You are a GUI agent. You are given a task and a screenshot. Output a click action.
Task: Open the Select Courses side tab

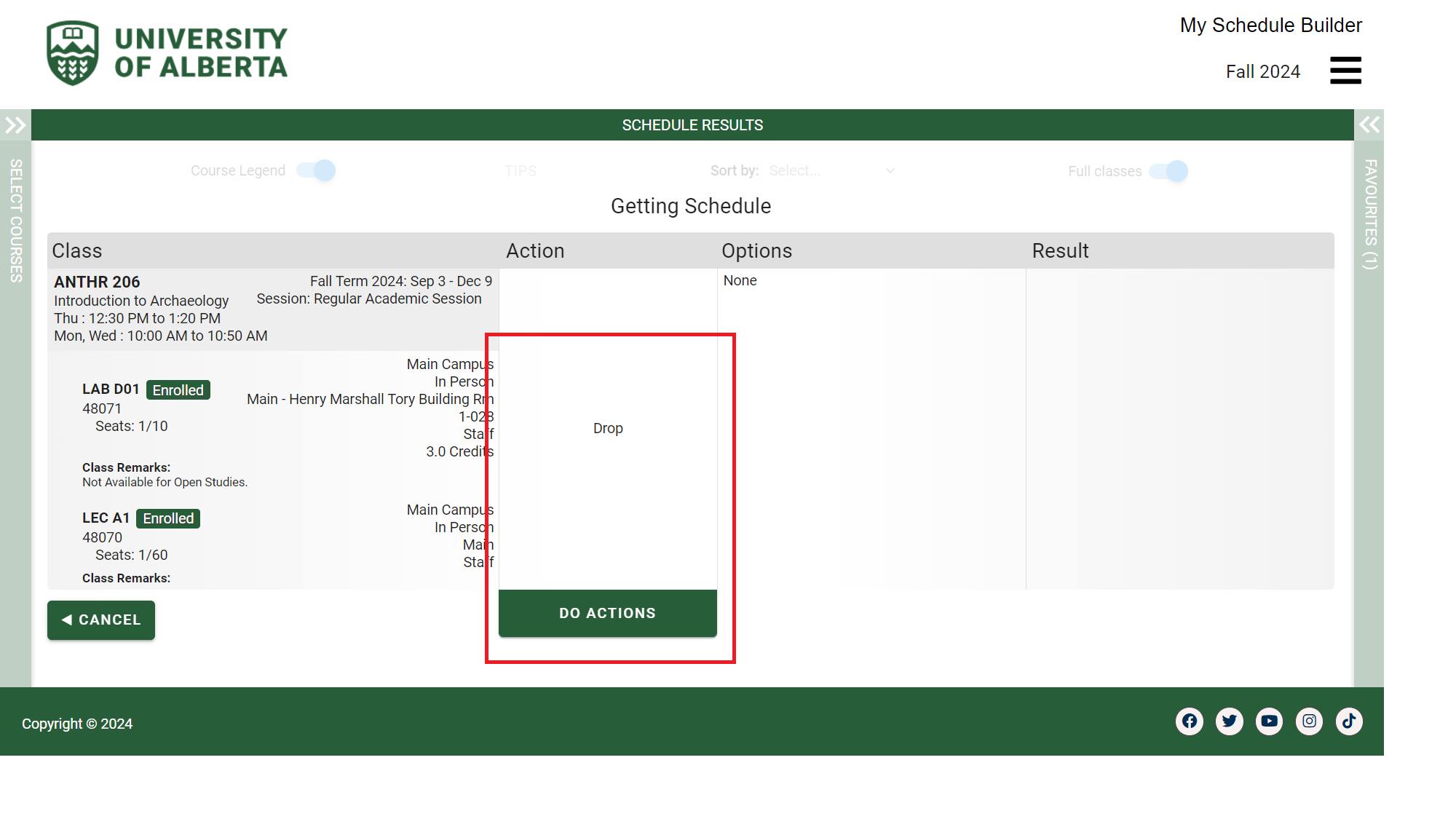(x=15, y=221)
